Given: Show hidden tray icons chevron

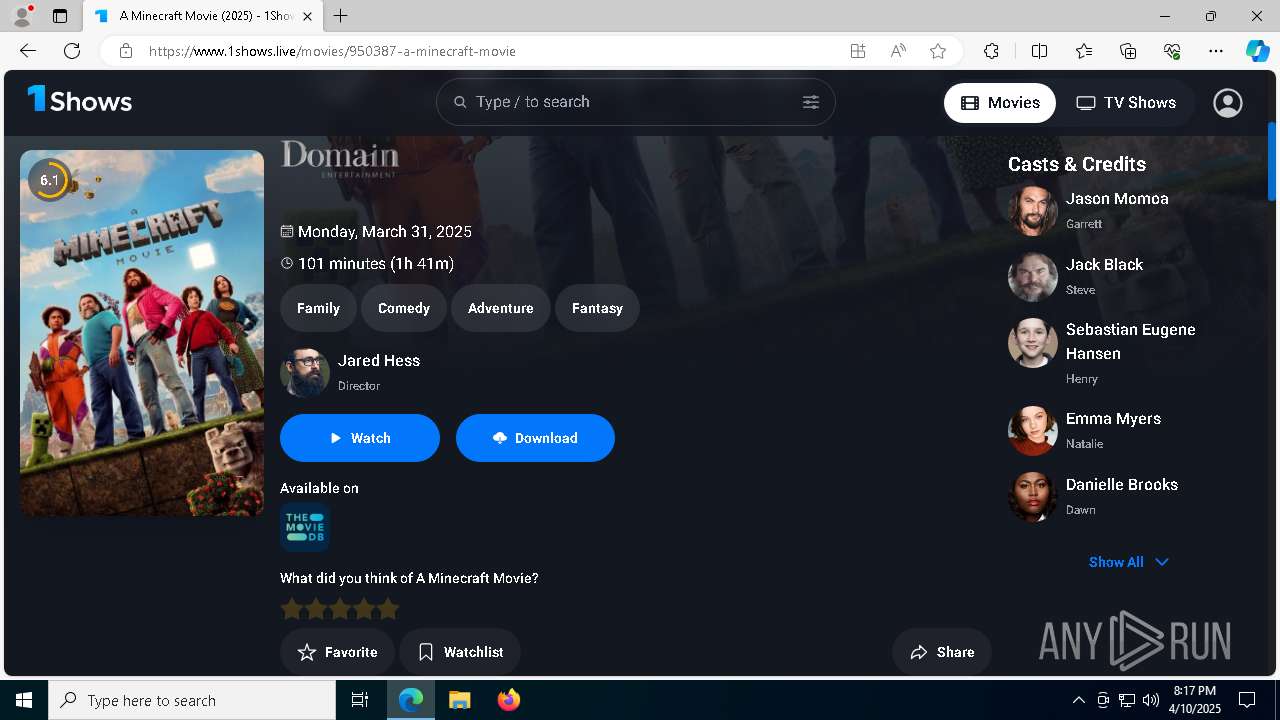Looking at the screenshot, I should click(x=1078, y=700).
